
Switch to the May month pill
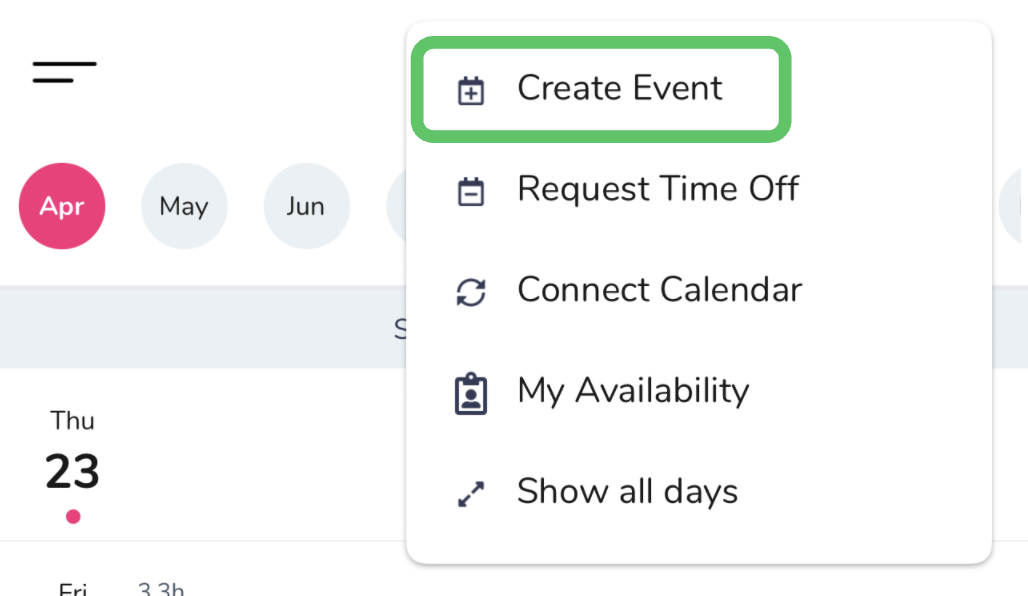click(184, 207)
